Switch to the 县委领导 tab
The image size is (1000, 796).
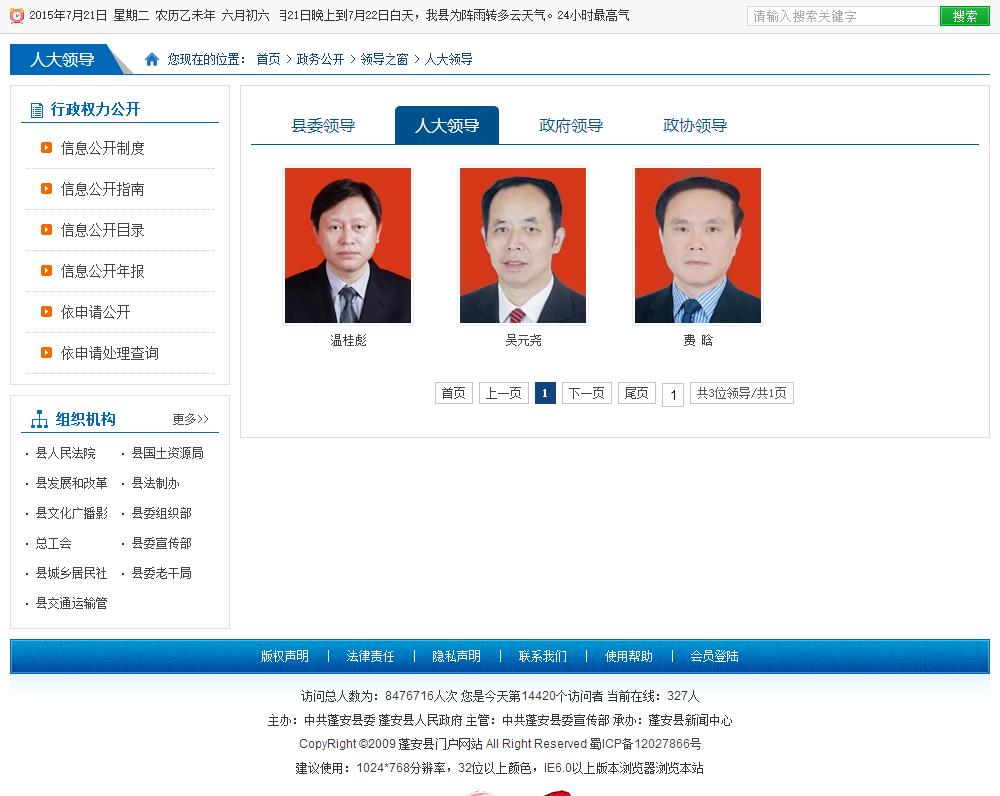323,126
